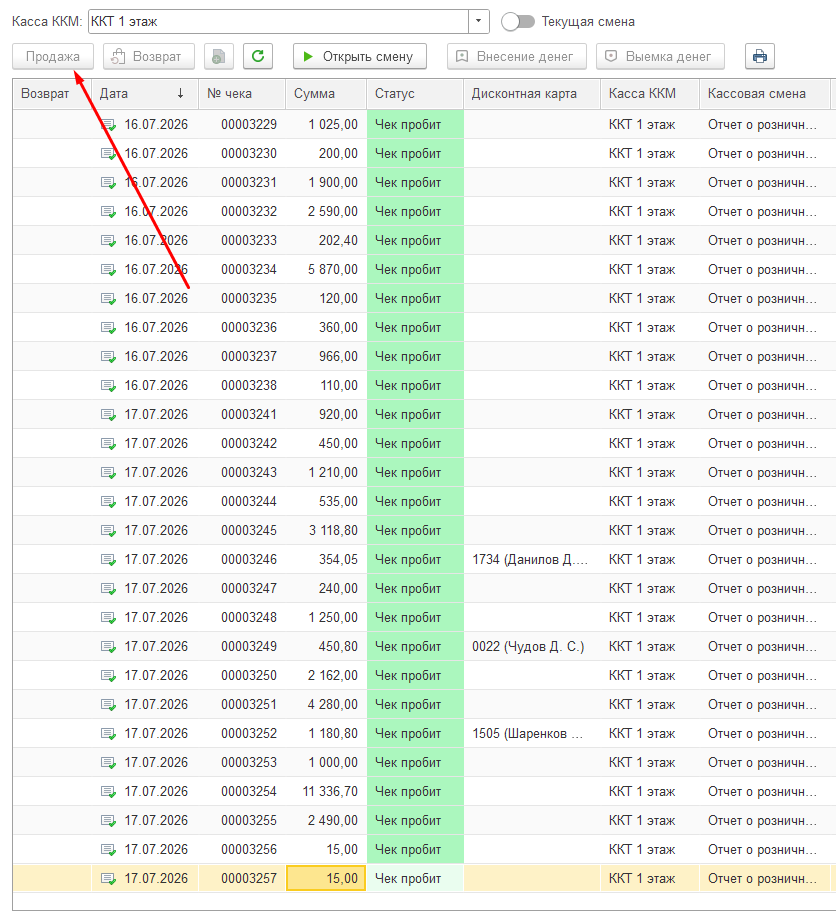Click the sum 1 210,00 cell
Screen dimensions: 836x913
pyautogui.click(x=326, y=473)
